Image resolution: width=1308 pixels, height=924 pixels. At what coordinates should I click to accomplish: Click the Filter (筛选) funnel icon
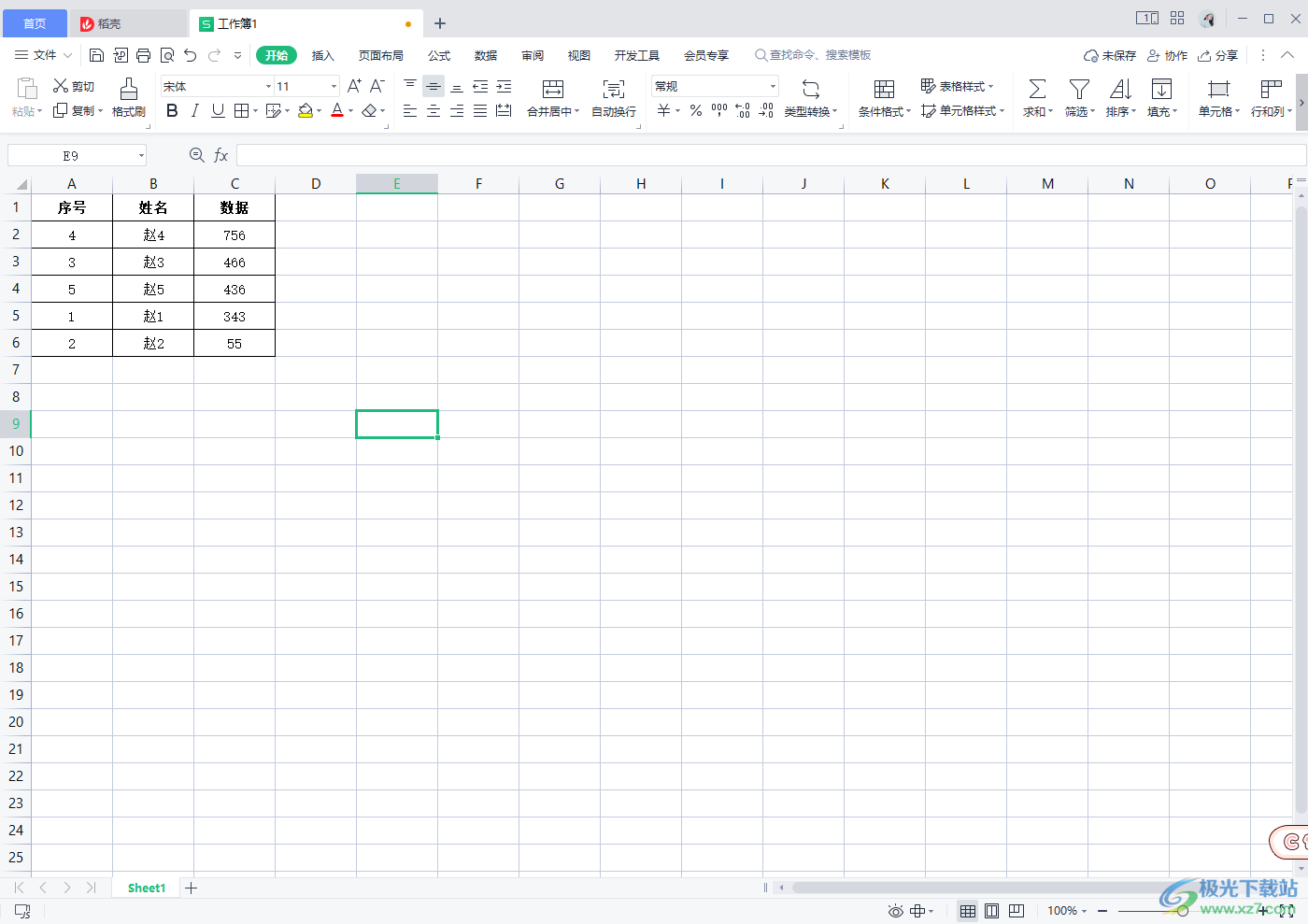pos(1079,89)
